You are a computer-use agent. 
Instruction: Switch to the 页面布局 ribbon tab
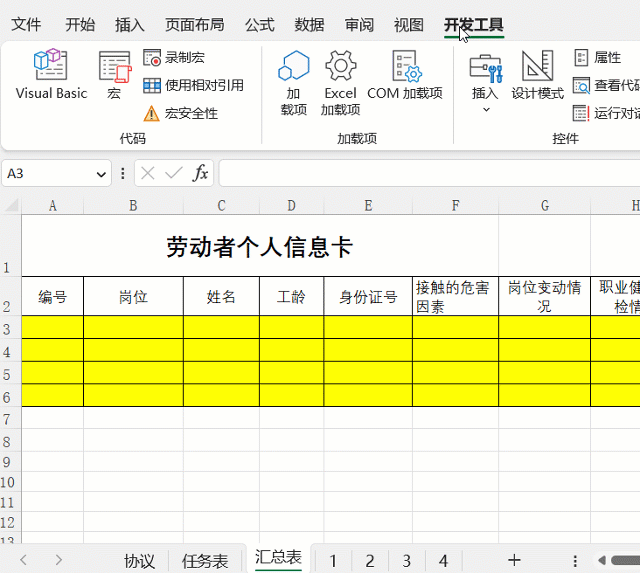[195, 25]
